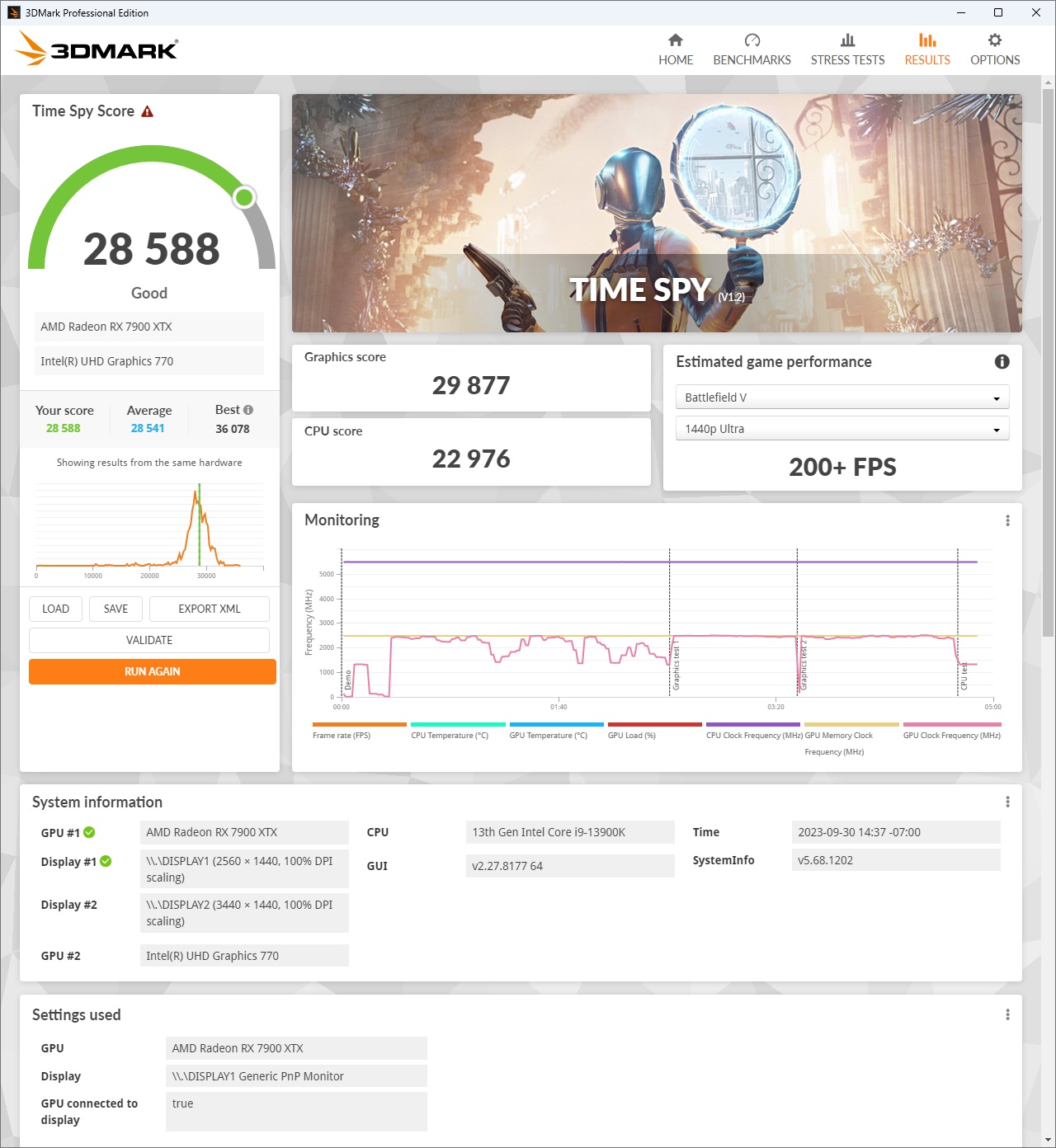Click the score gauge indicator knob
Image resolution: width=1056 pixels, height=1148 pixels.
coord(244,197)
